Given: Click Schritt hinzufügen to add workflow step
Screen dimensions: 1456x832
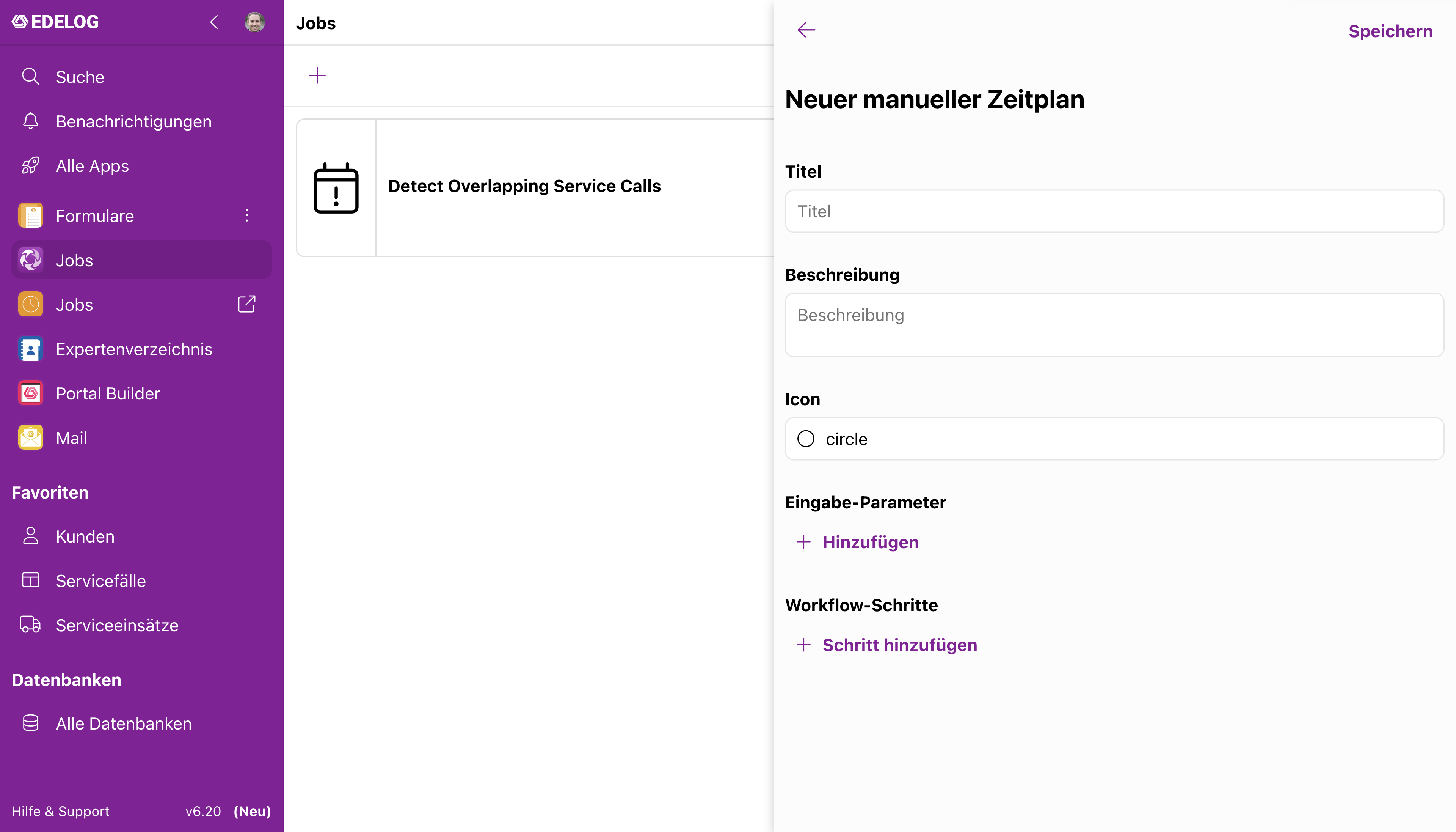Looking at the screenshot, I should pos(887,645).
